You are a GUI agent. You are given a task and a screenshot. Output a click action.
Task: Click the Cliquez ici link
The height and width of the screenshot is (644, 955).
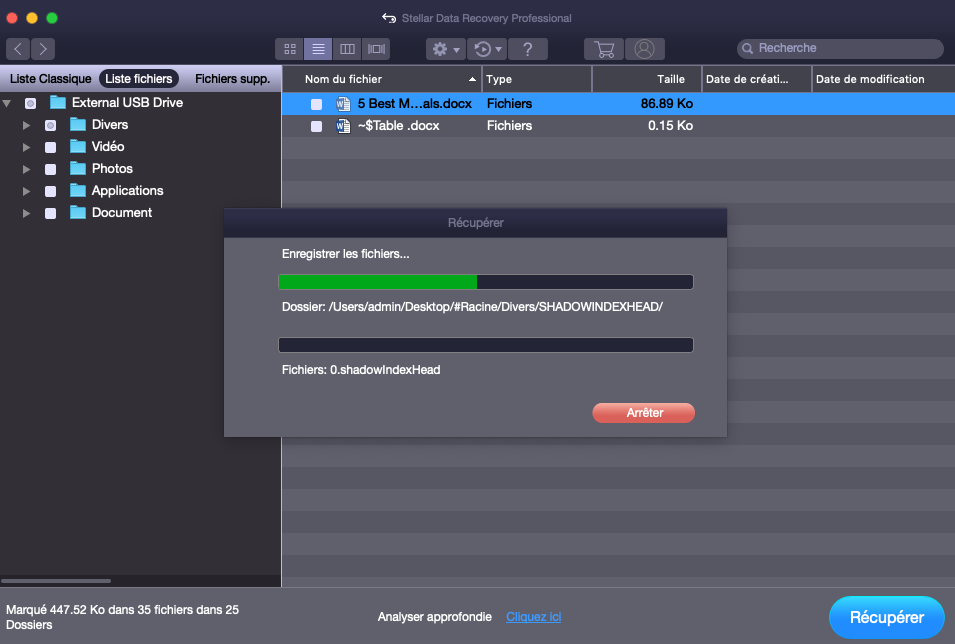(x=533, y=617)
